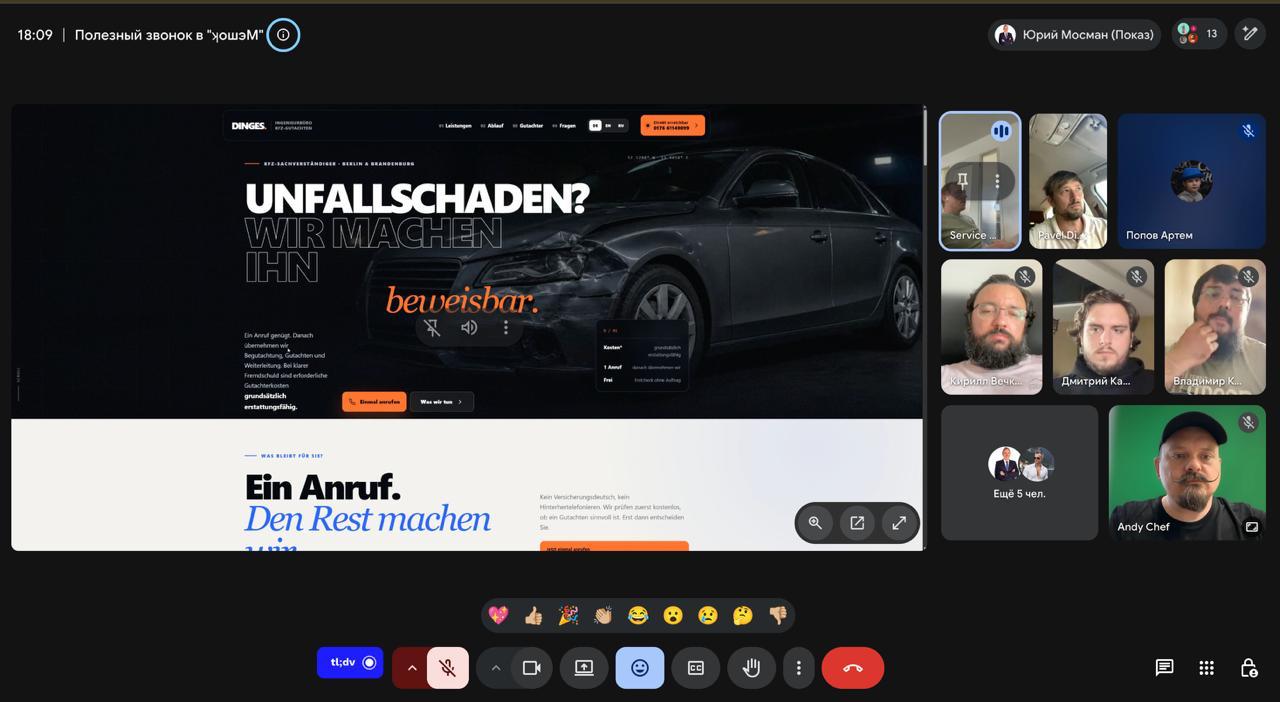Click the audio indicator on Service tile
1280x702 pixels.
tap(1001, 131)
